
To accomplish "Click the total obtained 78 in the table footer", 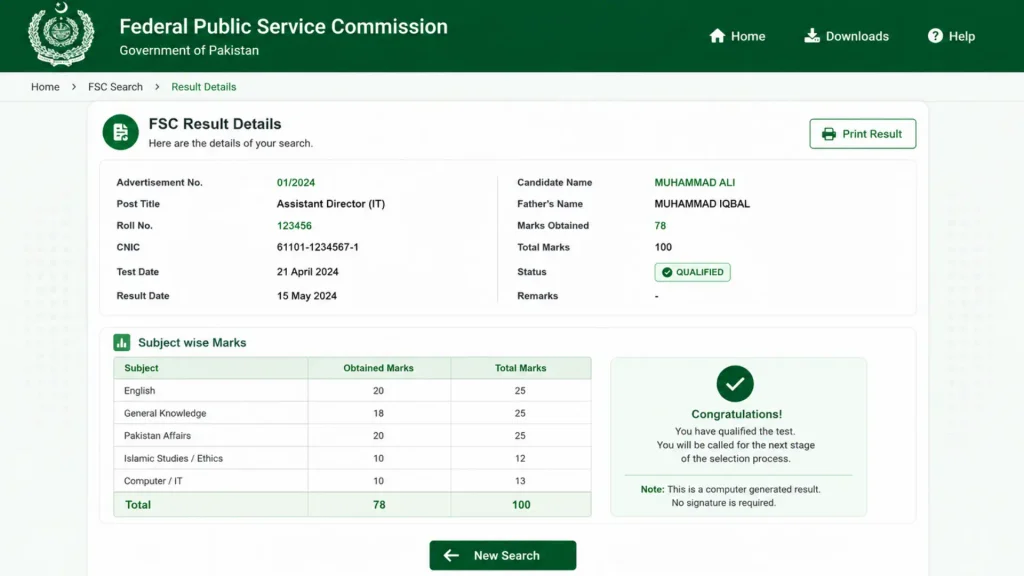I will pos(379,505).
